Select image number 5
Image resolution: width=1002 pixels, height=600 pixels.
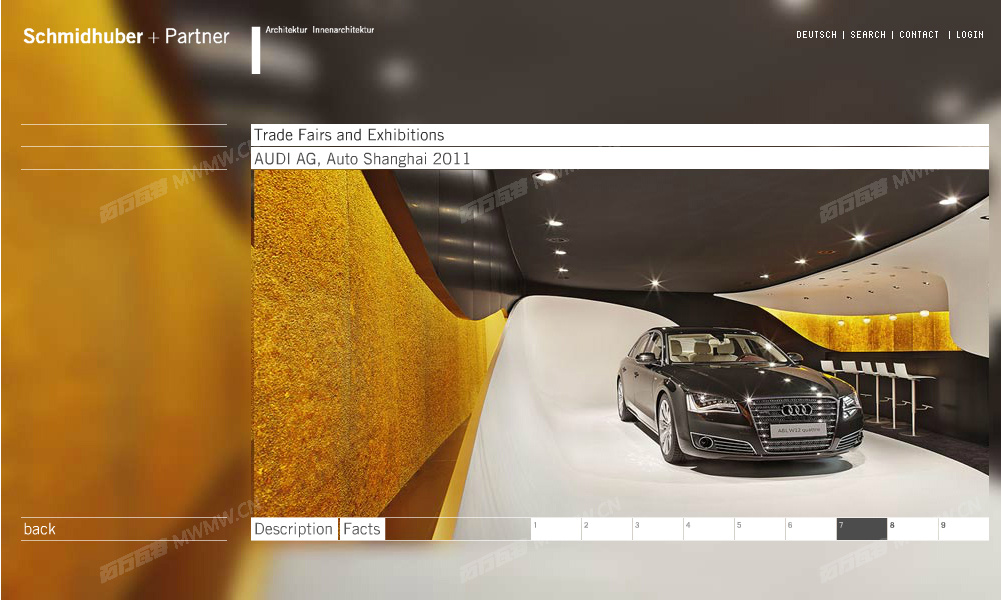click(760, 529)
